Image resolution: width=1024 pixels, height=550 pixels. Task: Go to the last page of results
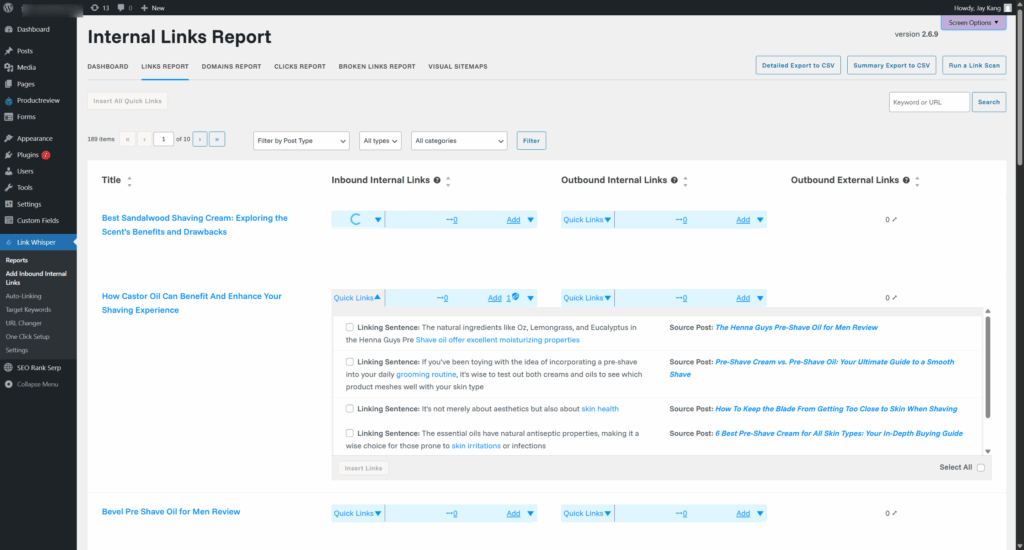coord(217,139)
